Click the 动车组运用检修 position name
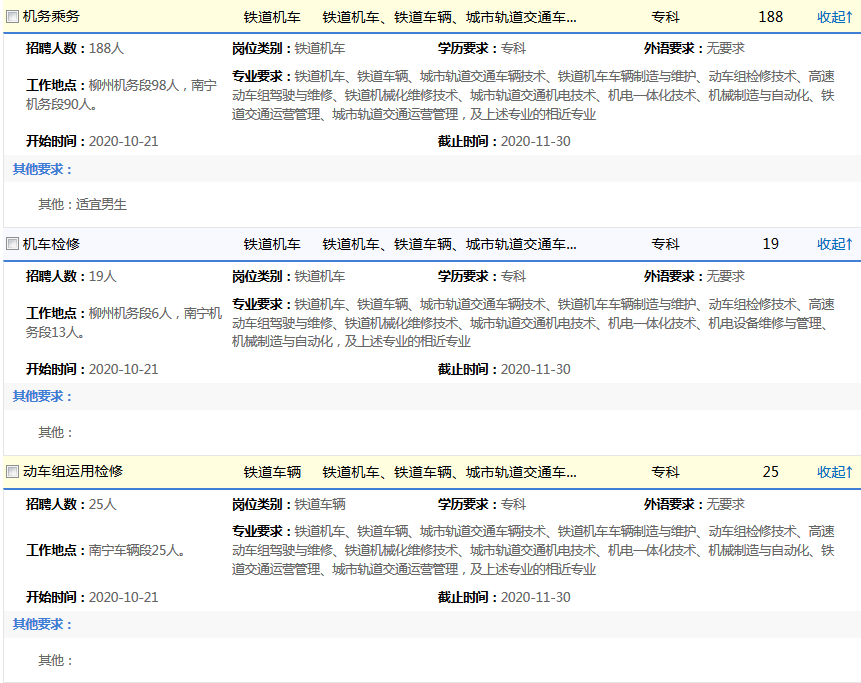This screenshot has width=861, height=683. click(72, 472)
